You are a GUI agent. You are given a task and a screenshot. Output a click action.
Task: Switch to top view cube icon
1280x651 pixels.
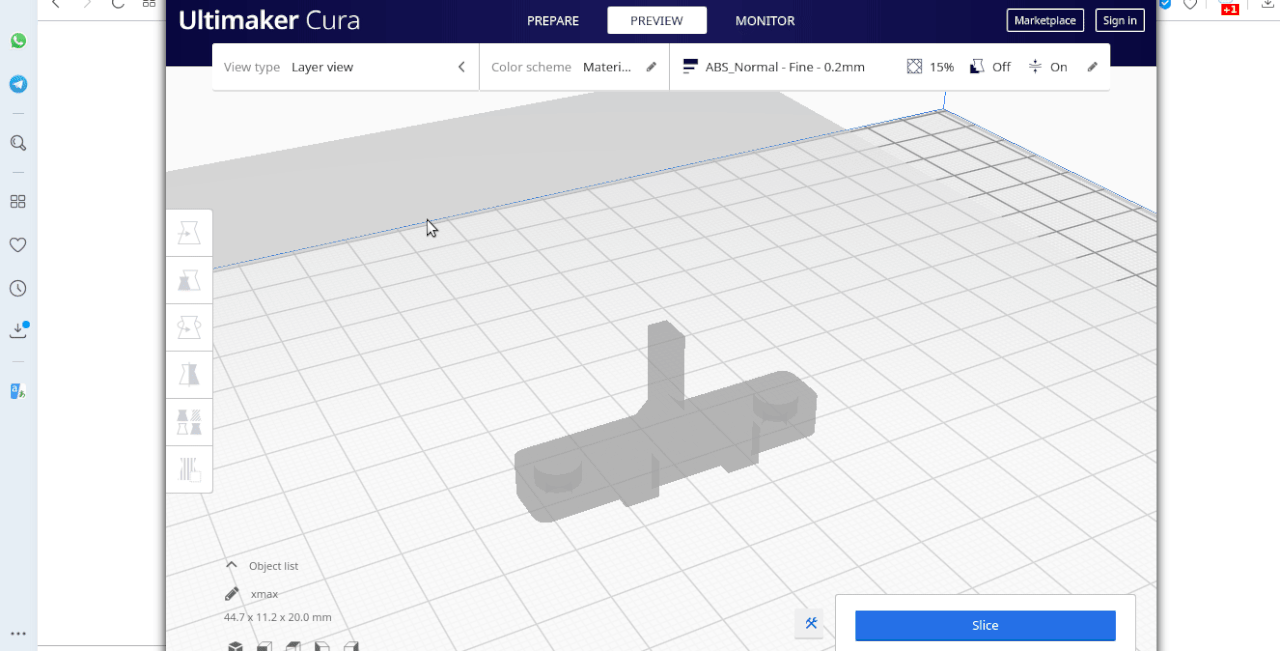pos(293,647)
